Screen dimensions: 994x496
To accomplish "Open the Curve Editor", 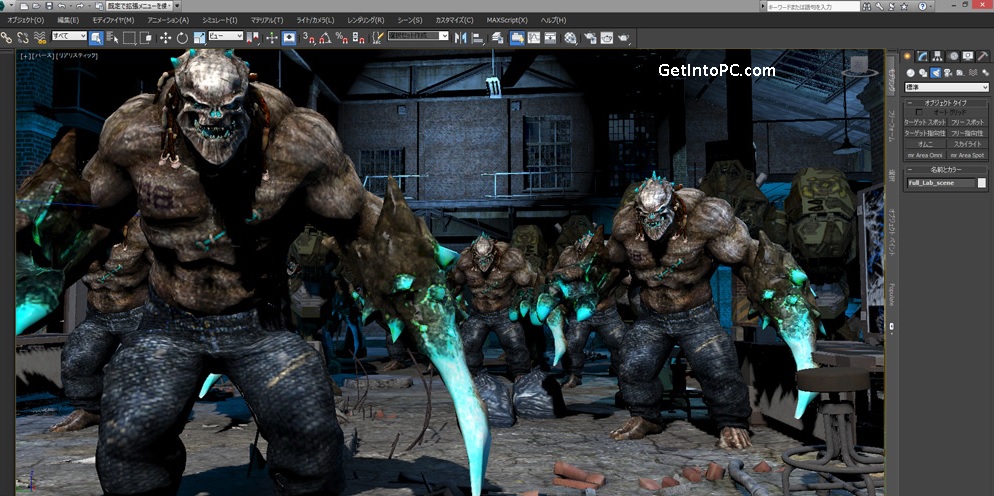I will click(534, 38).
